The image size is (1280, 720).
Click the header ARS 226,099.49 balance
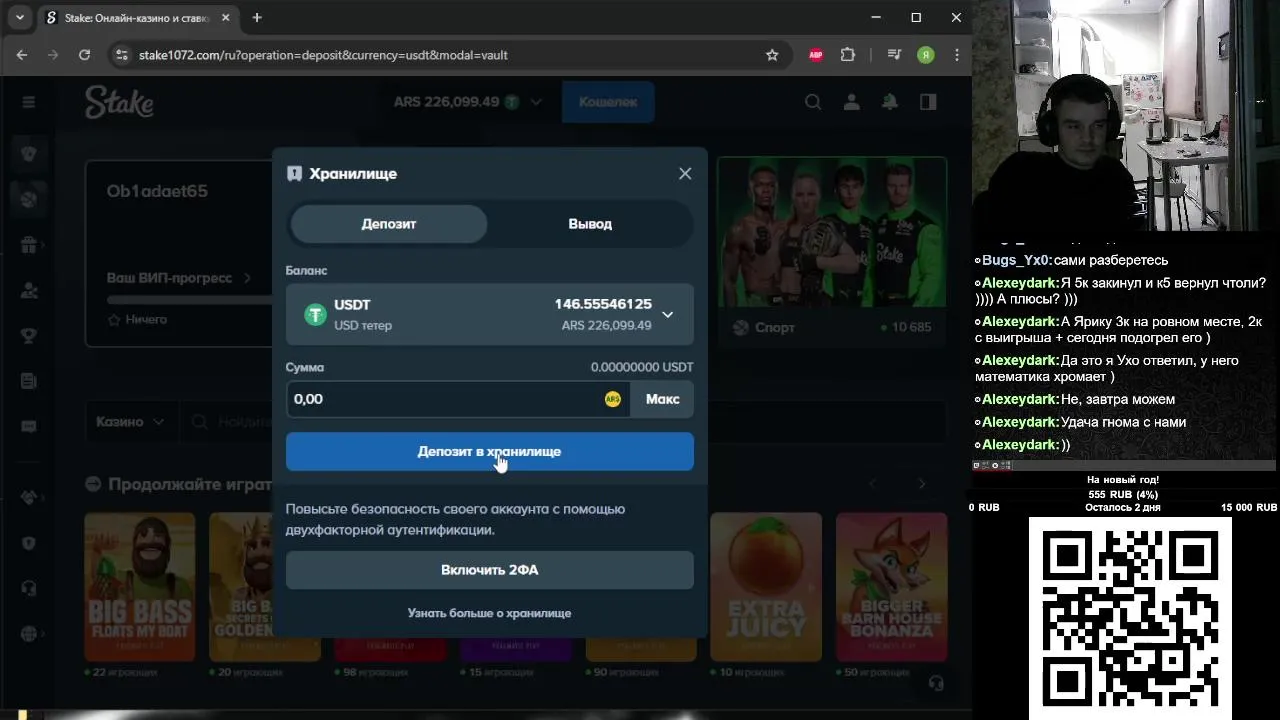(x=446, y=102)
